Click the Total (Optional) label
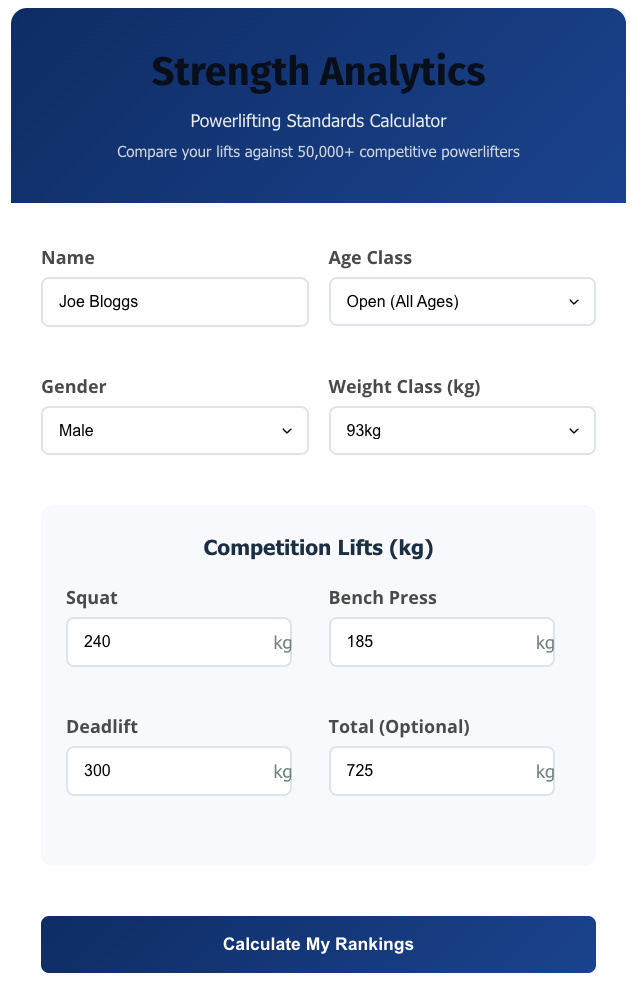 399,727
